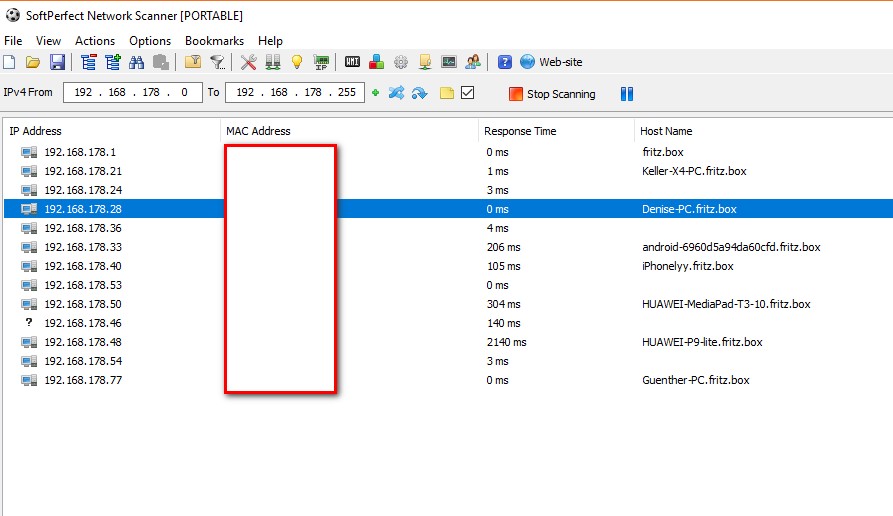Open Find with the binoculars icon
The width and height of the screenshot is (893, 516).
(x=137, y=62)
